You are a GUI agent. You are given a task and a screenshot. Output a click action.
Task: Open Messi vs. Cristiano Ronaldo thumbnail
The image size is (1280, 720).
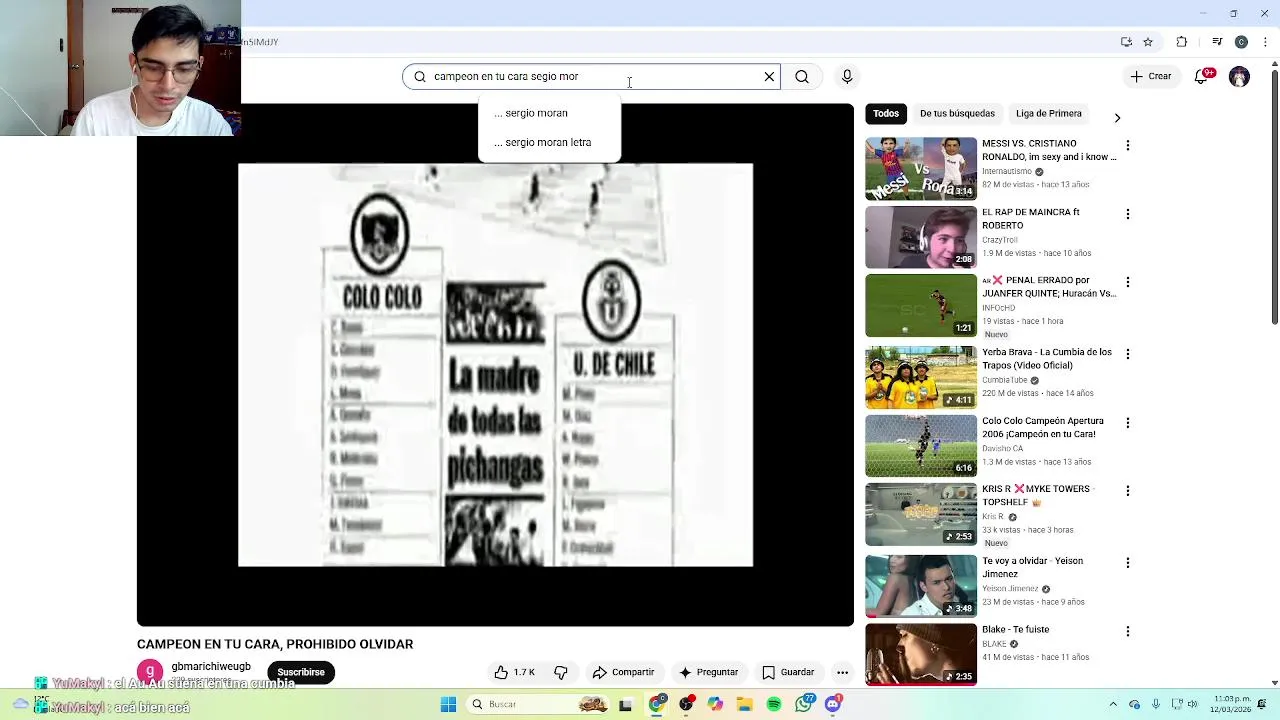click(921, 169)
